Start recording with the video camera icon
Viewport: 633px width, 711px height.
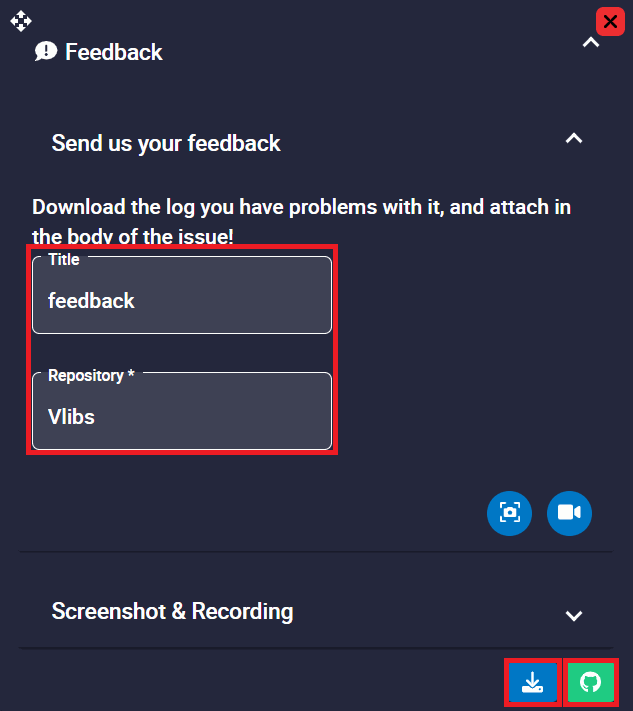pos(569,513)
